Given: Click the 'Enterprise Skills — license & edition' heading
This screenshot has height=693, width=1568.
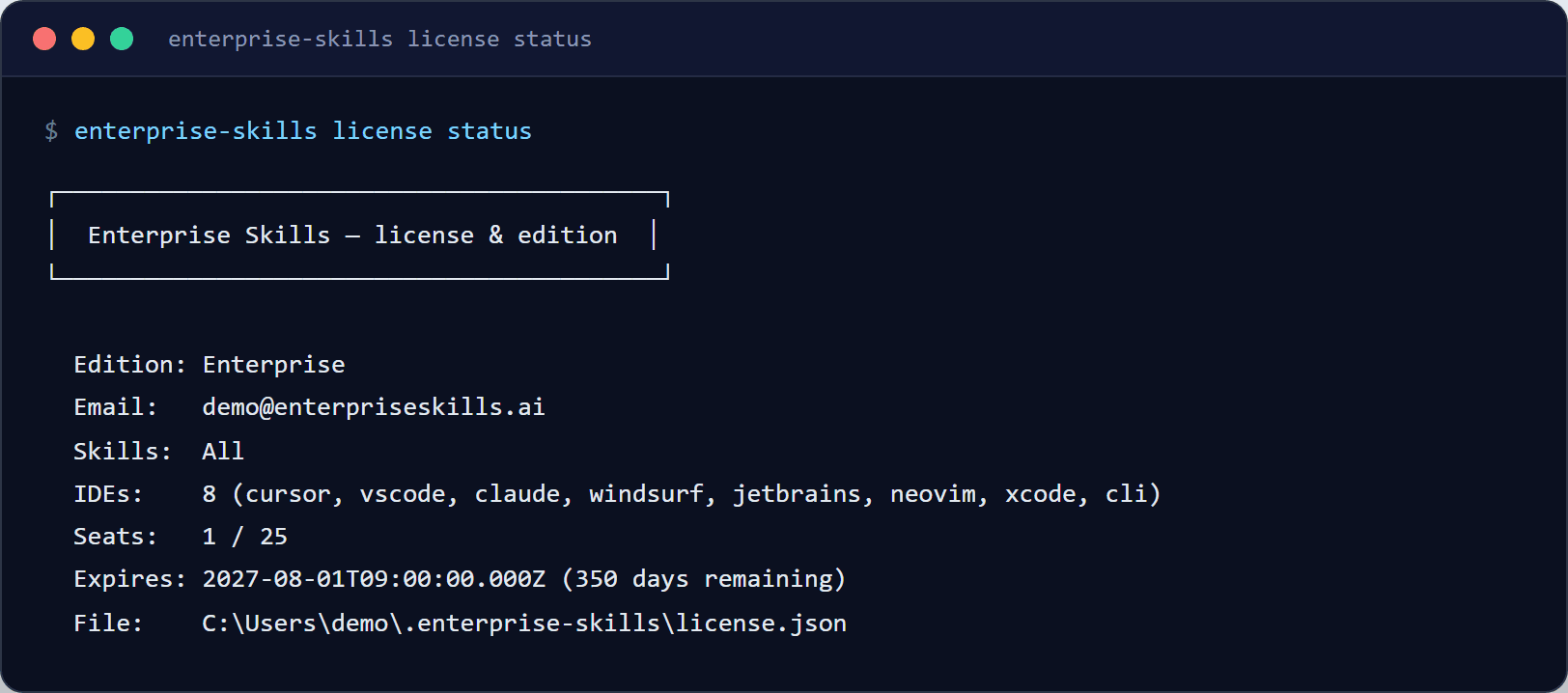Looking at the screenshot, I should click(352, 236).
